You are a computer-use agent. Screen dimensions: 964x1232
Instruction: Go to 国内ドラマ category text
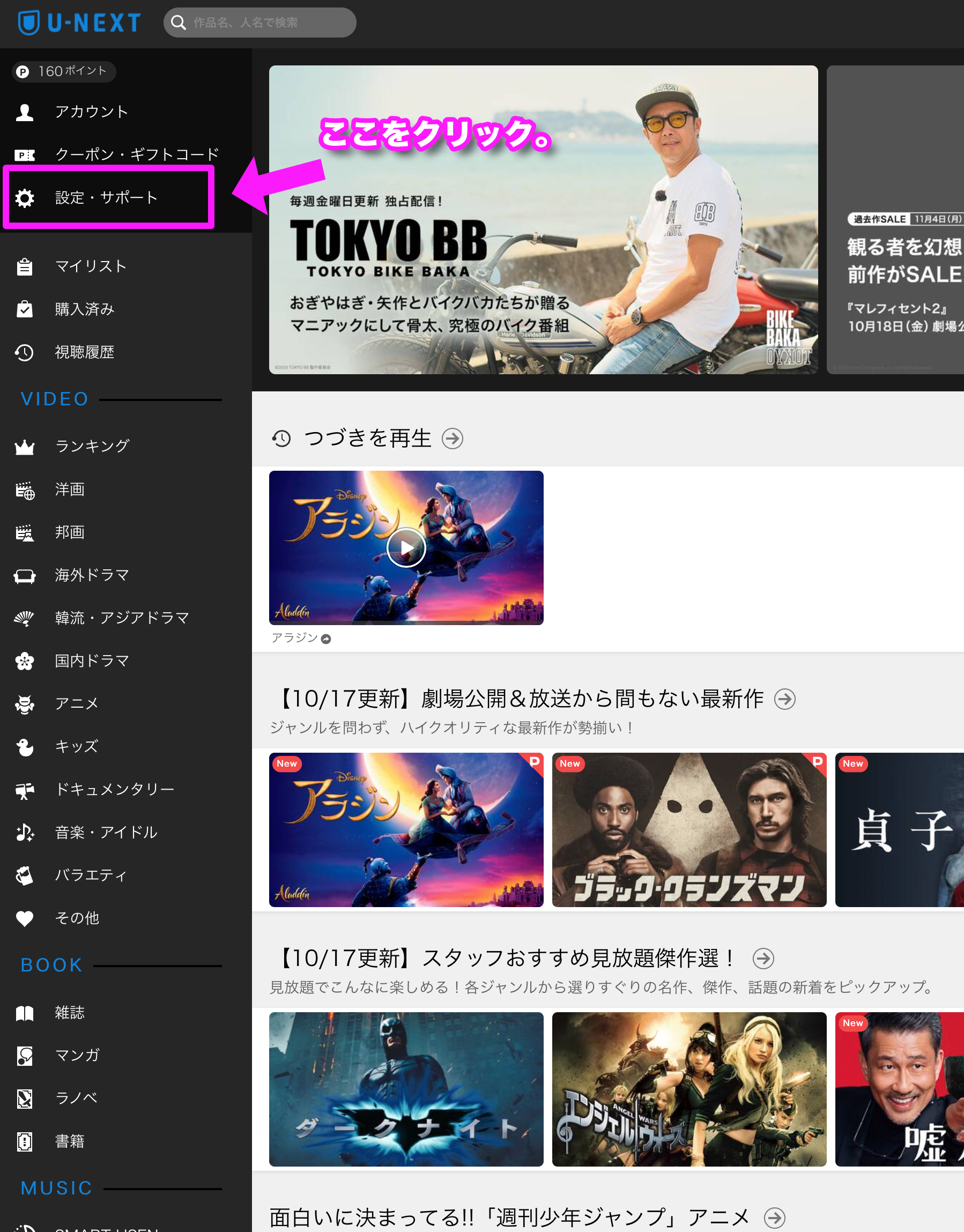coord(92,661)
